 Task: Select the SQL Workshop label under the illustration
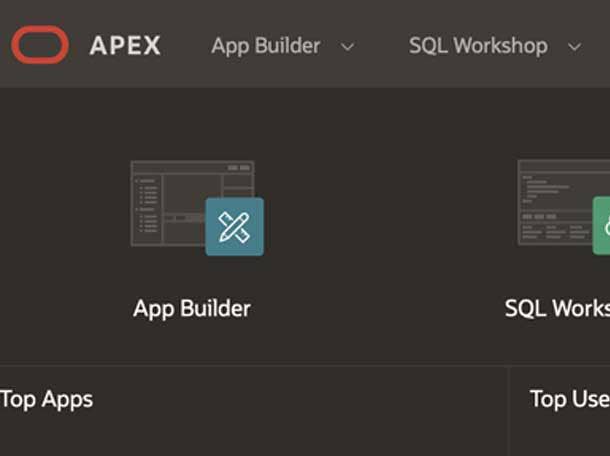(557, 308)
